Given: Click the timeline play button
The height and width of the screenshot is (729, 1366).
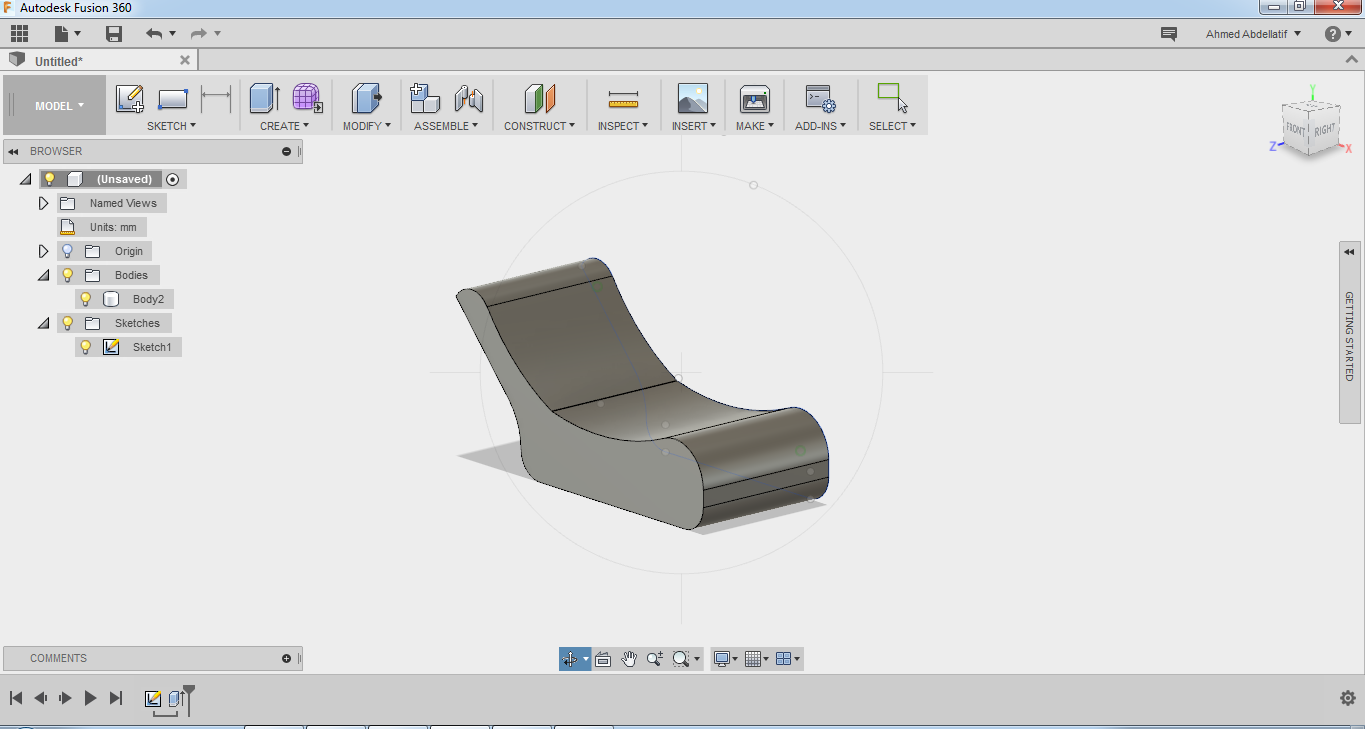Looking at the screenshot, I should pyautogui.click(x=90, y=698).
